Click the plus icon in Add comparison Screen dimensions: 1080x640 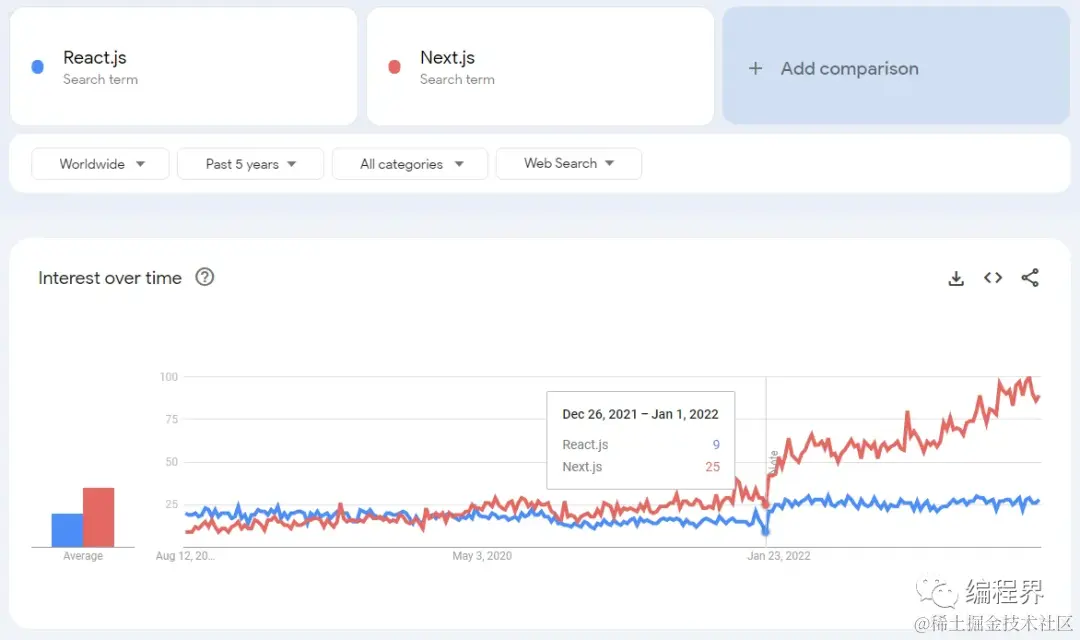pyautogui.click(x=756, y=68)
